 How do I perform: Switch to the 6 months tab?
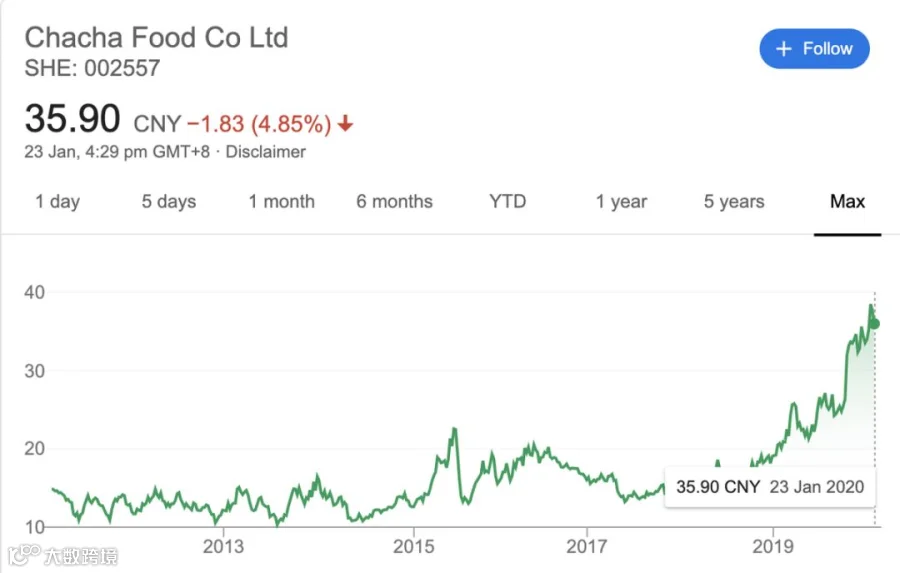(x=394, y=202)
